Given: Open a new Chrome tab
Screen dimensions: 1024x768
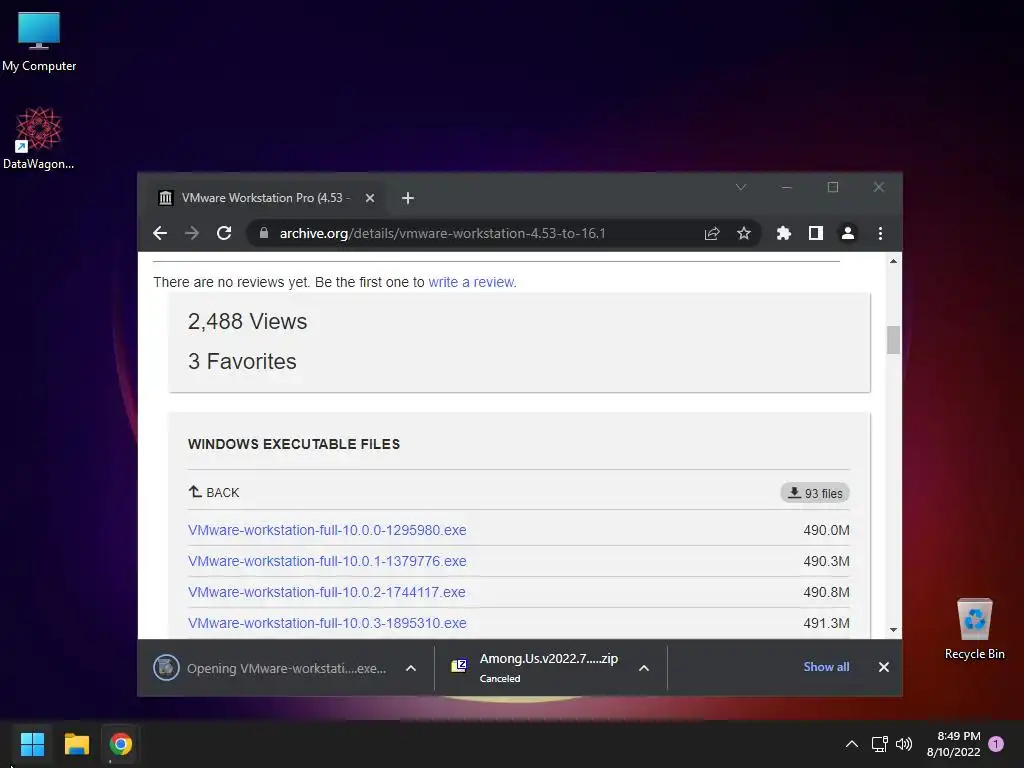Looking at the screenshot, I should pos(408,198).
